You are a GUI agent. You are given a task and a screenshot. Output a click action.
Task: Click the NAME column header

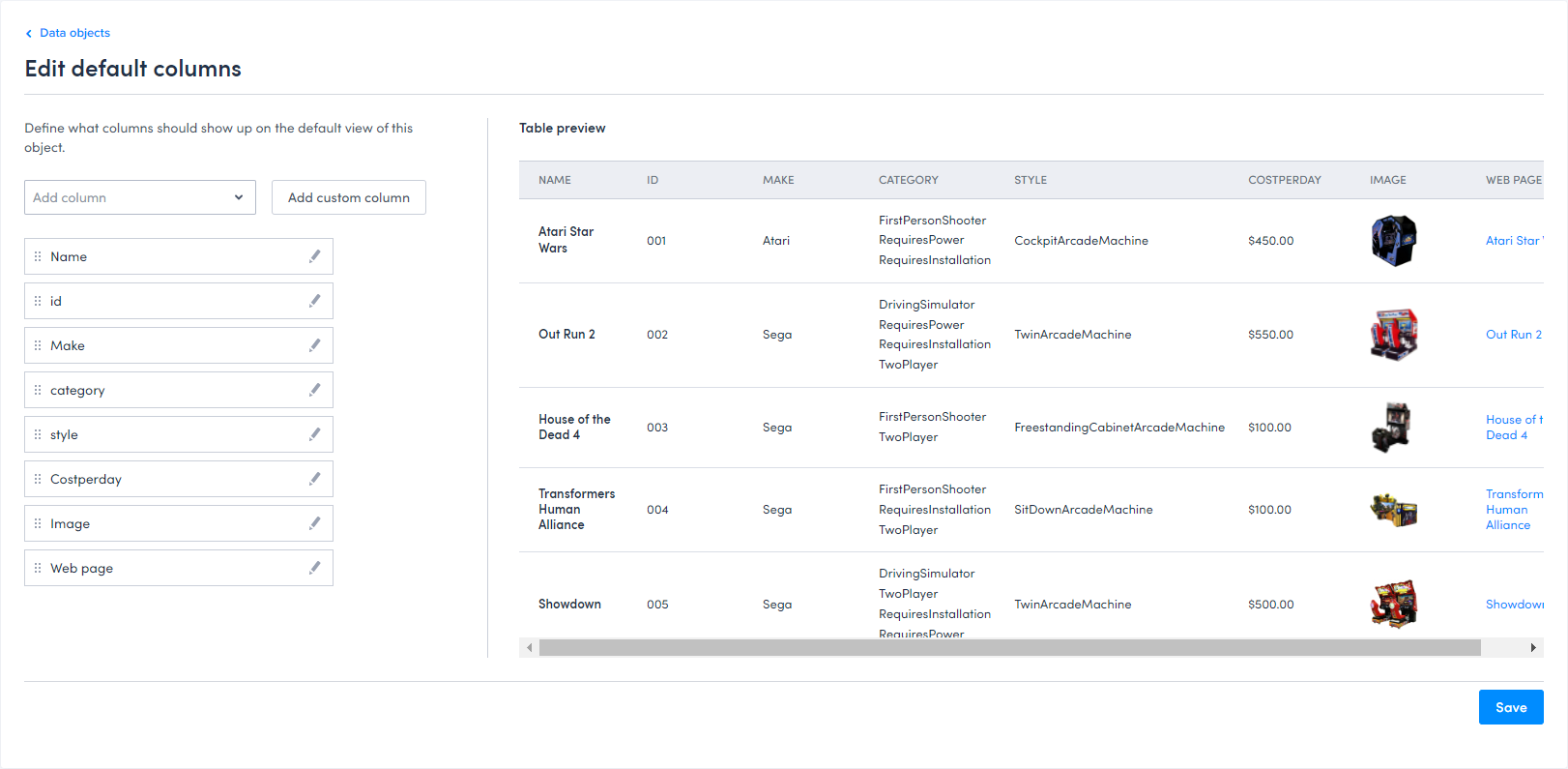pyautogui.click(x=555, y=180)
